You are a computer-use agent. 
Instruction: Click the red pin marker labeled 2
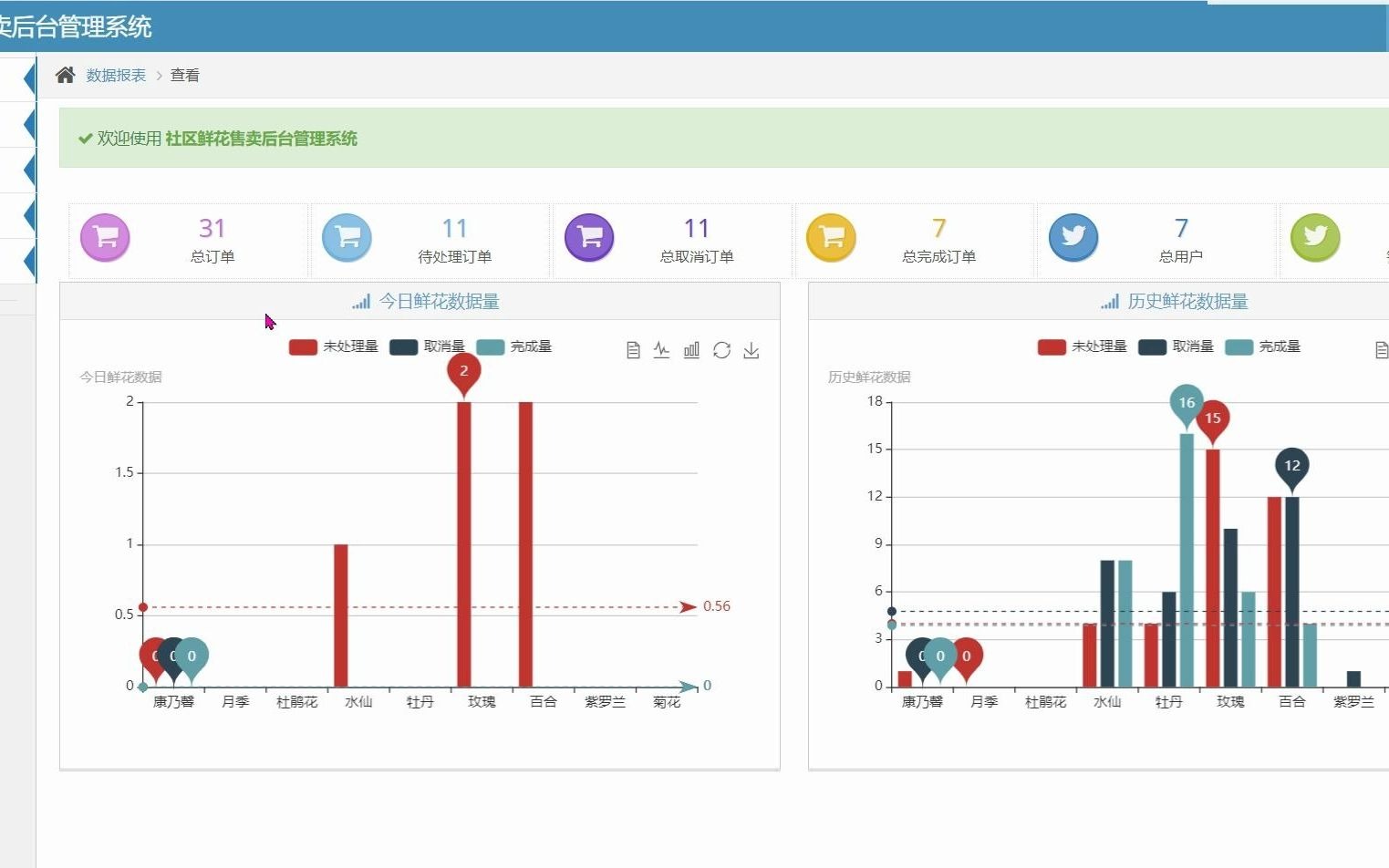[x=464, y=372]
